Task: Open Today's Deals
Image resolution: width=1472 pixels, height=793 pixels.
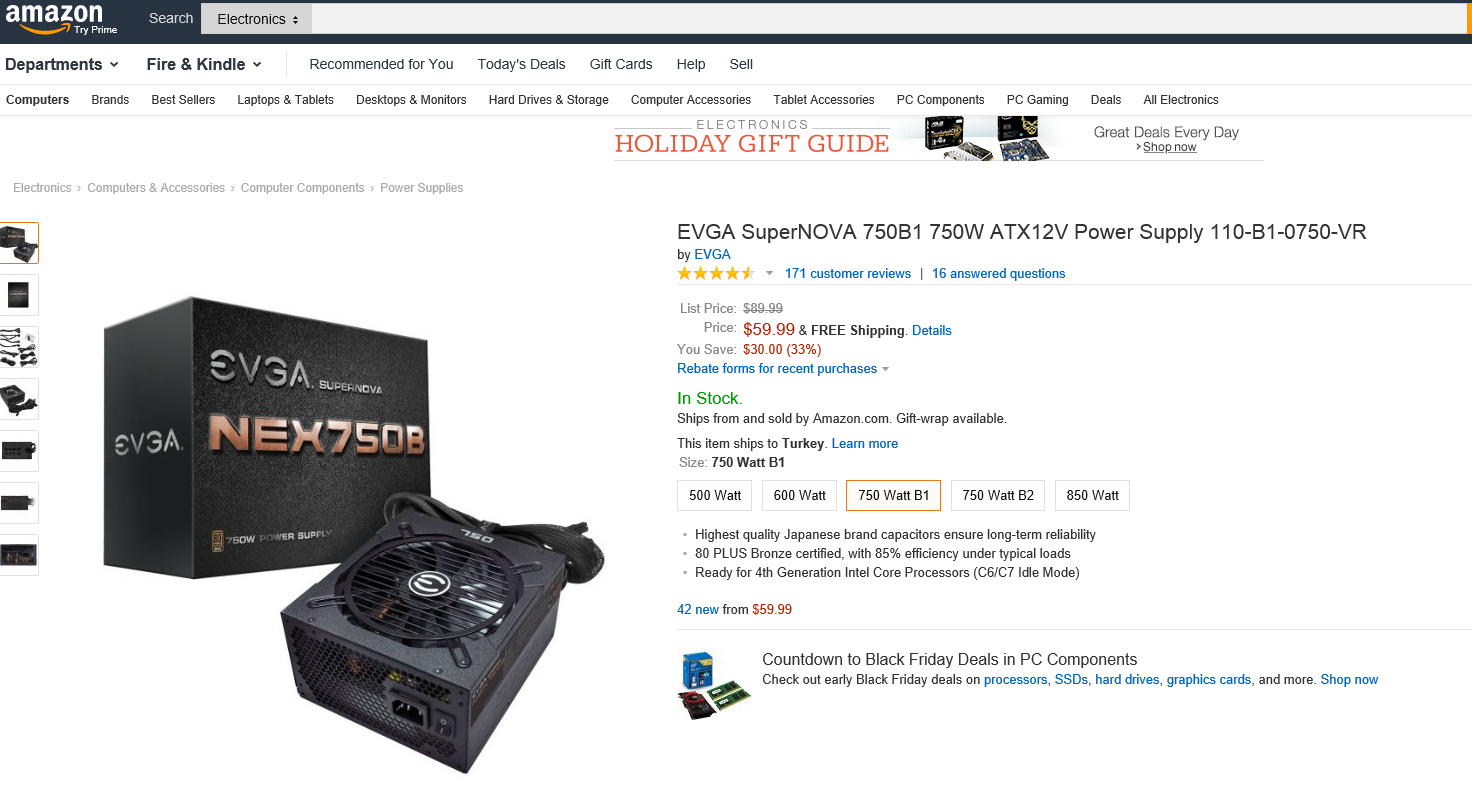Action: 521,64
